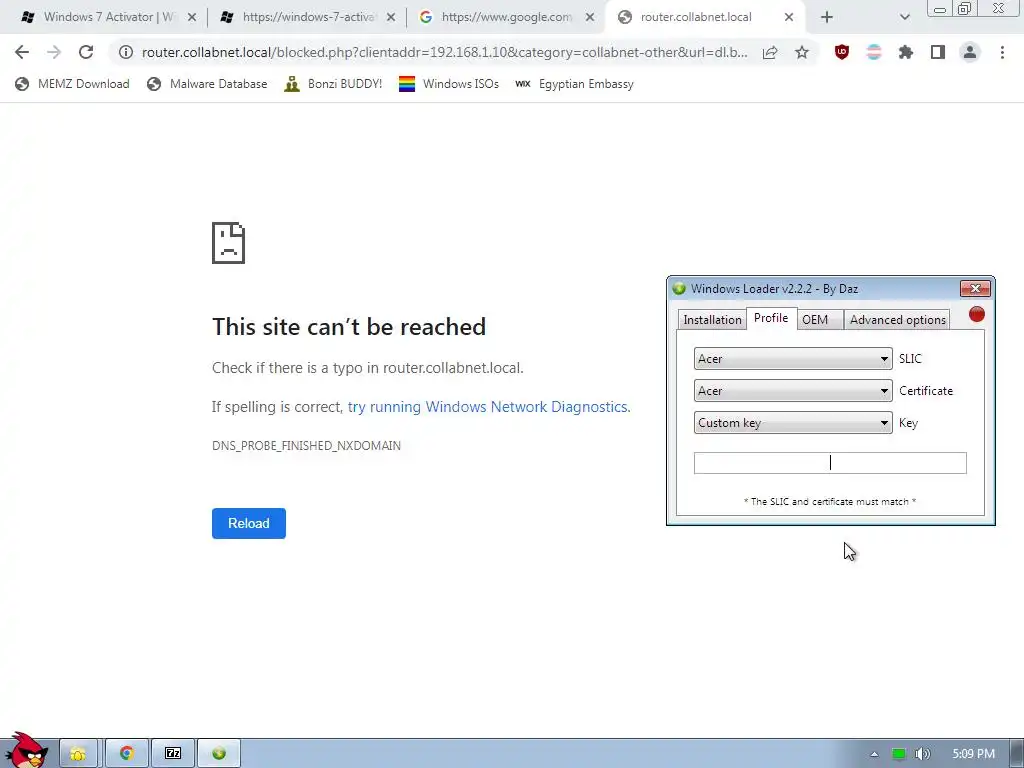Open the volume speaker tray icon

(922, 754)
